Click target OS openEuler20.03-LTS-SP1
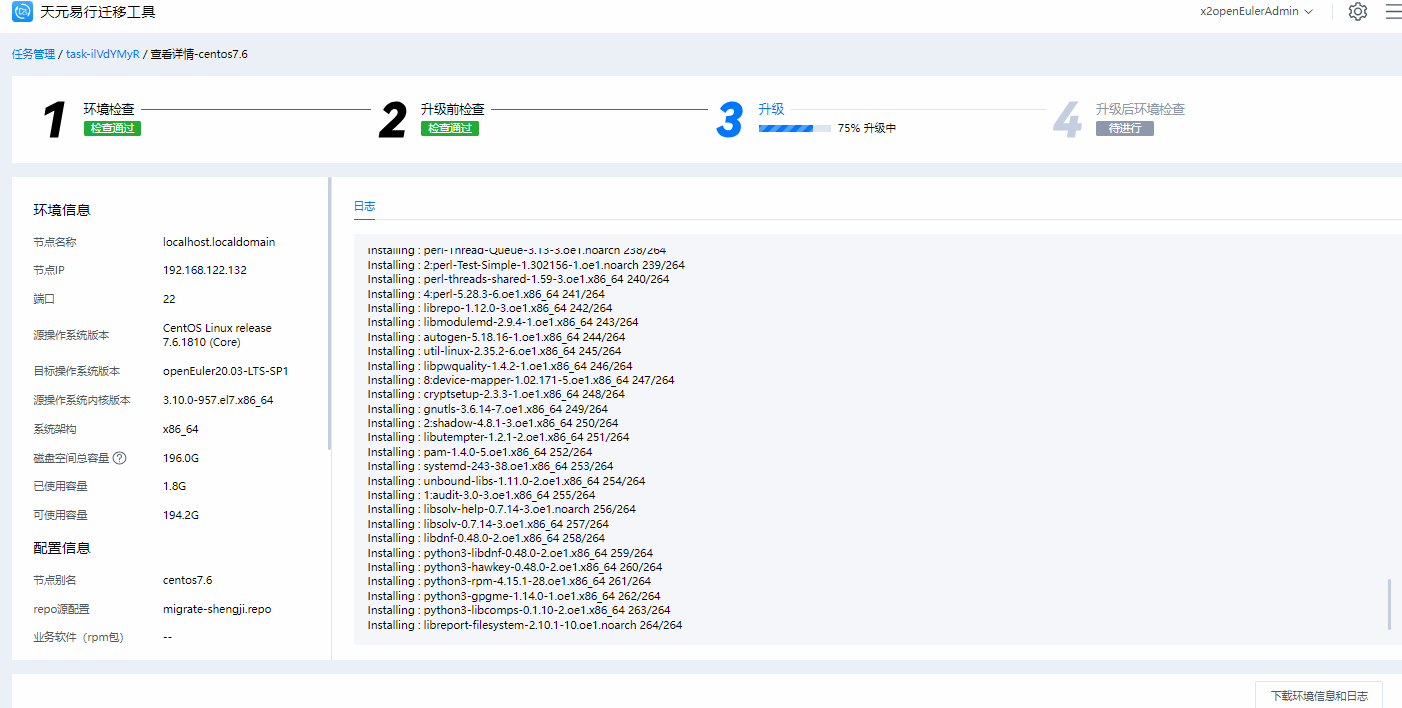1402x708 pixels. coord(225,371)
